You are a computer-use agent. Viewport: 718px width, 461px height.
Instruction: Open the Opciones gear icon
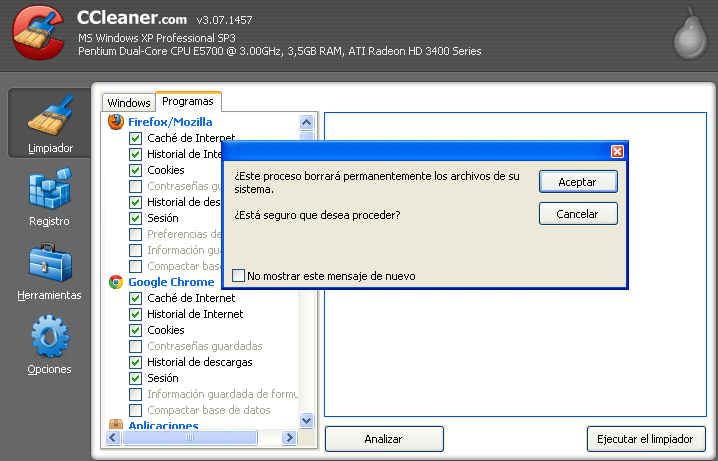coord(50,336)
